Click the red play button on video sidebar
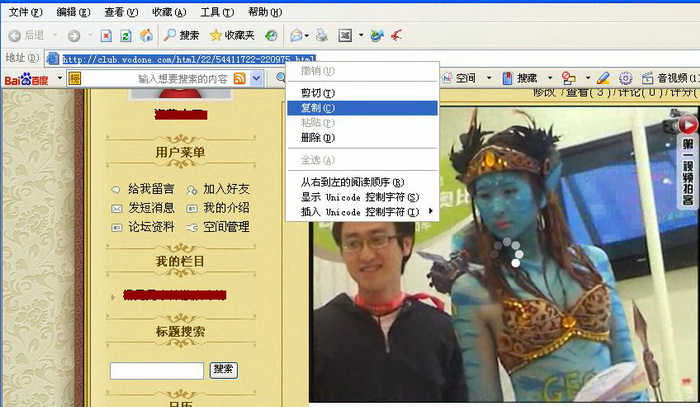 (688, 125)
